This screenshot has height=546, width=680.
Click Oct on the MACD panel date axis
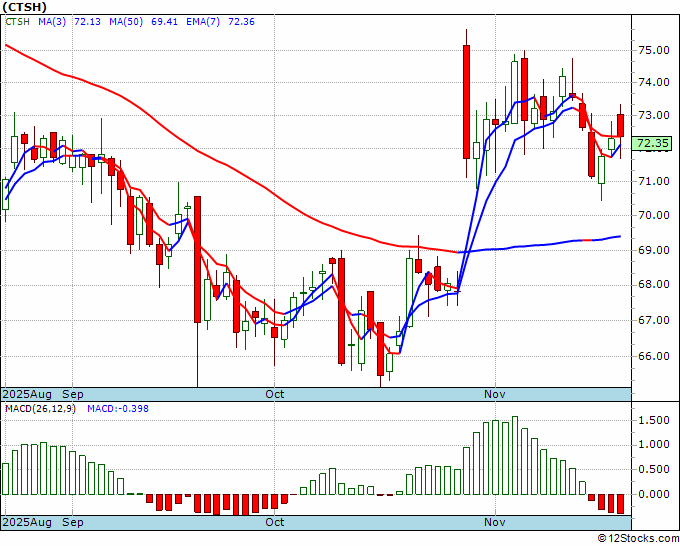click(275, 522)
